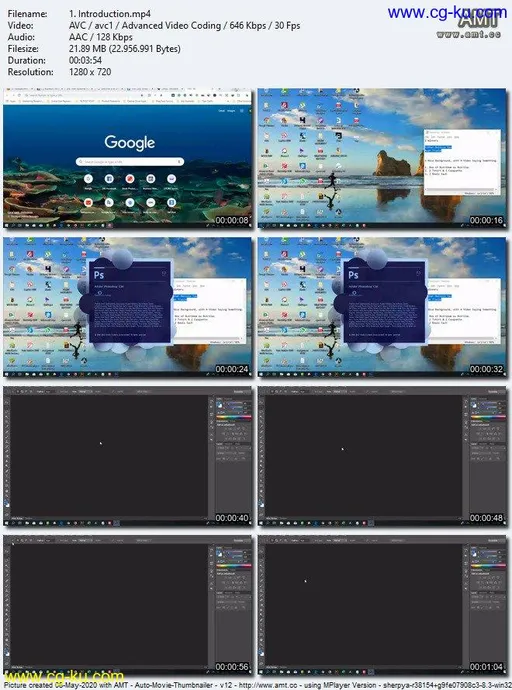Click Windows Start button in 00:00:16 frame
The image size is (512, 690).
[261, 226]
